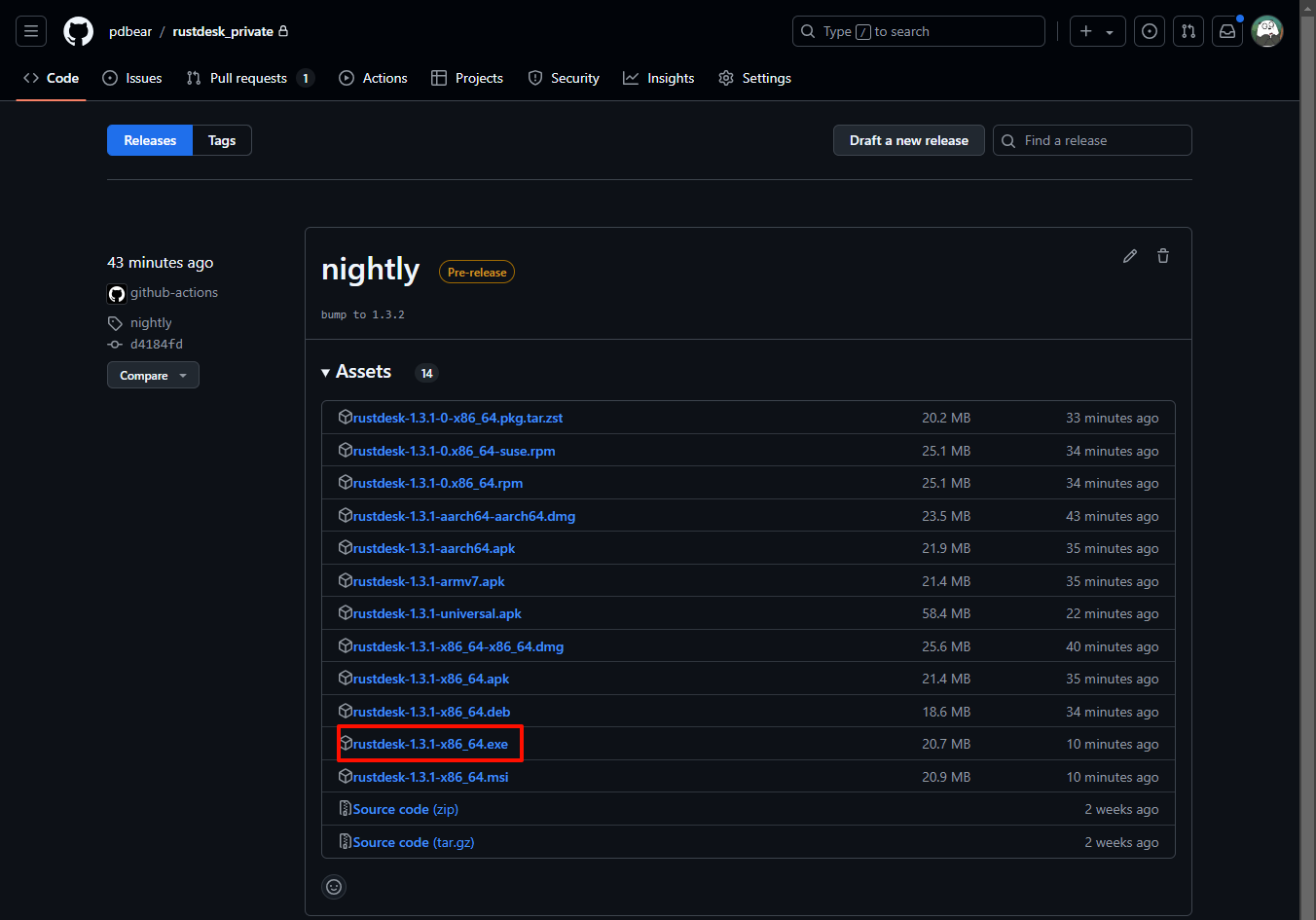Screen dimensions: 1316x920
Task: Open the Security tab
Action: 564,78
